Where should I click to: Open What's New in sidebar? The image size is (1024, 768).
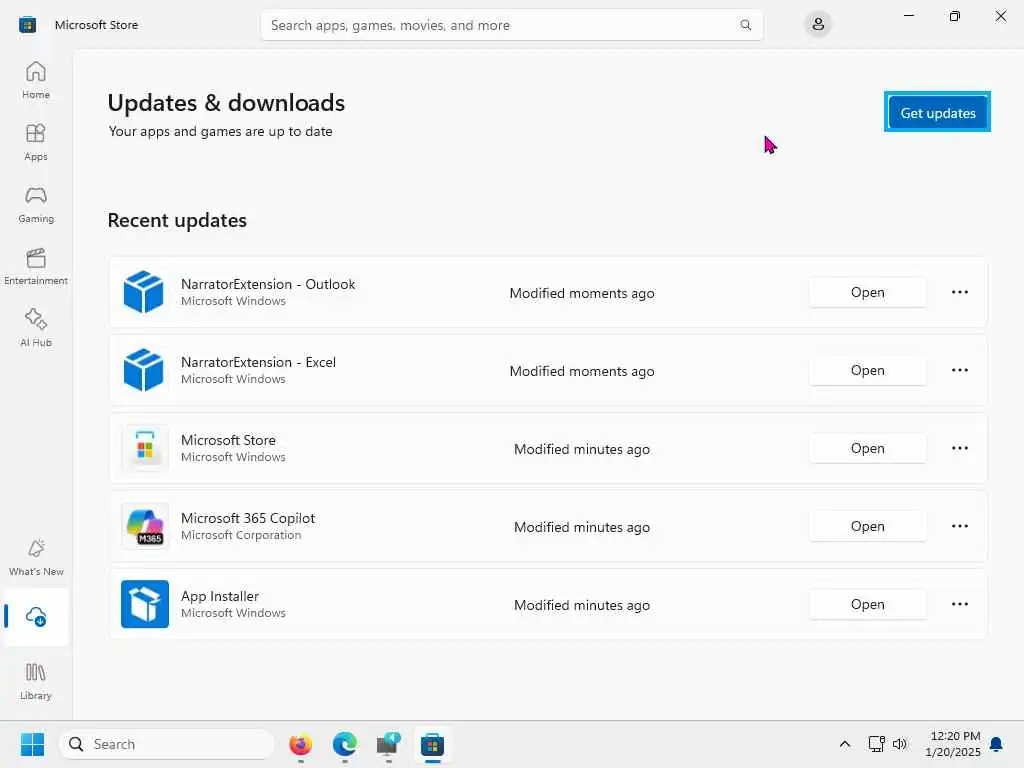tap(36, 557)
